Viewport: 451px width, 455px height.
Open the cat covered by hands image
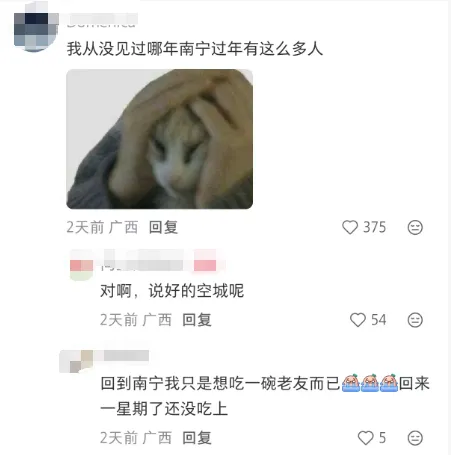[x=159, y=139]
